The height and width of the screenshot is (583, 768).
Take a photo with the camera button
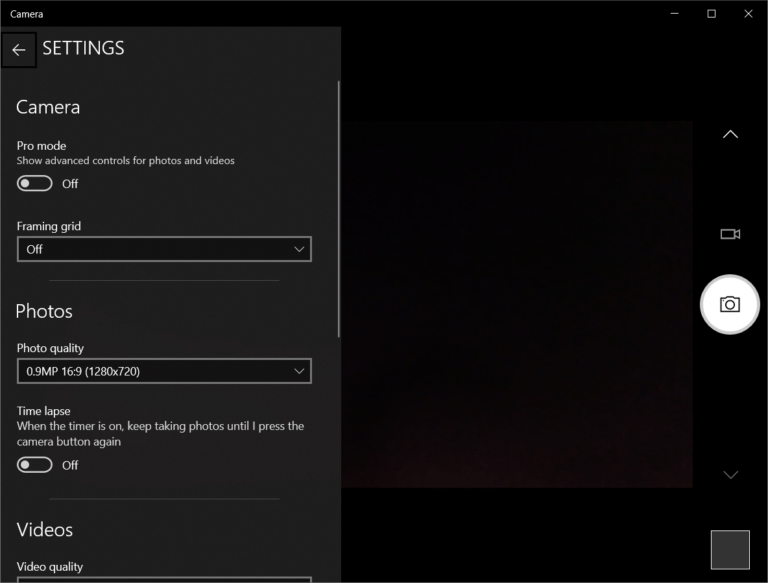729,304
